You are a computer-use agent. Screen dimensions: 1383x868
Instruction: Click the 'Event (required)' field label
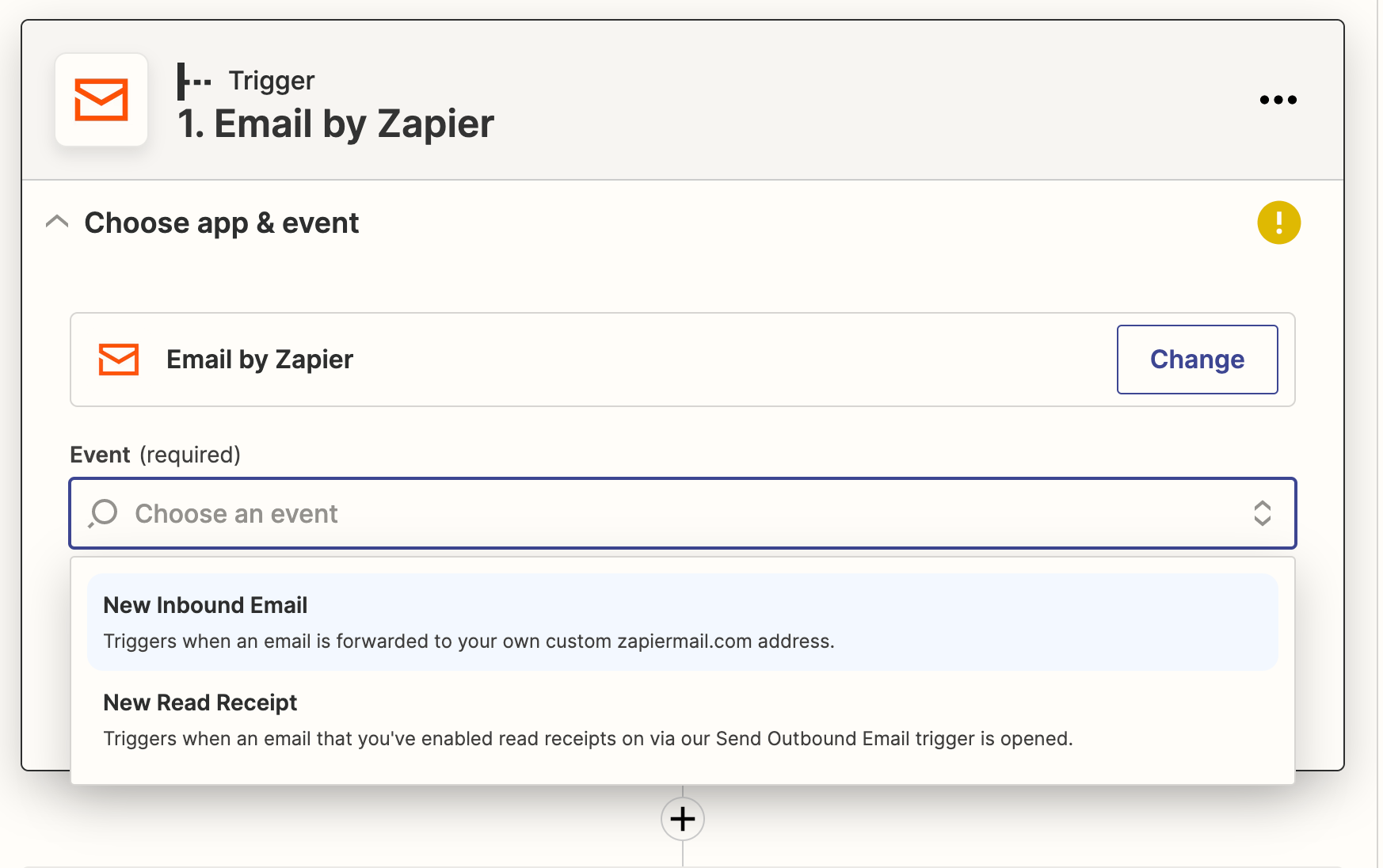(155, 455)
